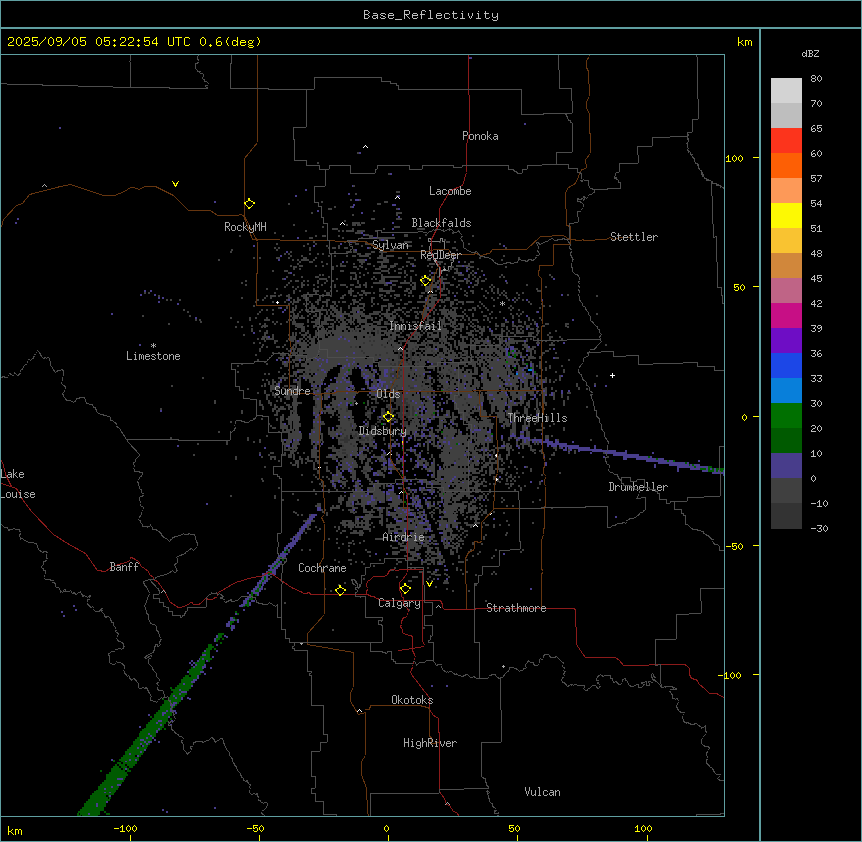Click the dBZ legend heading
The image size is (862, 842).
click(810, 53)
